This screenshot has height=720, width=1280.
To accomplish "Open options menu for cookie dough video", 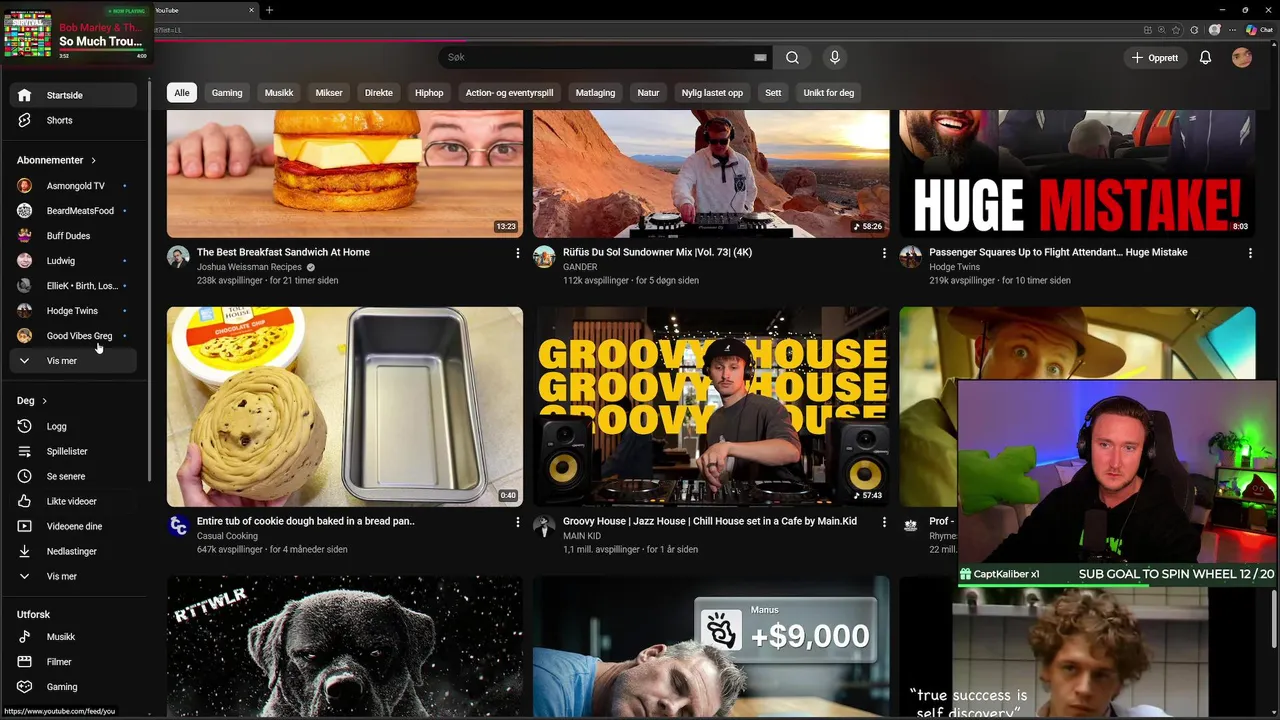I will (517, 522).
